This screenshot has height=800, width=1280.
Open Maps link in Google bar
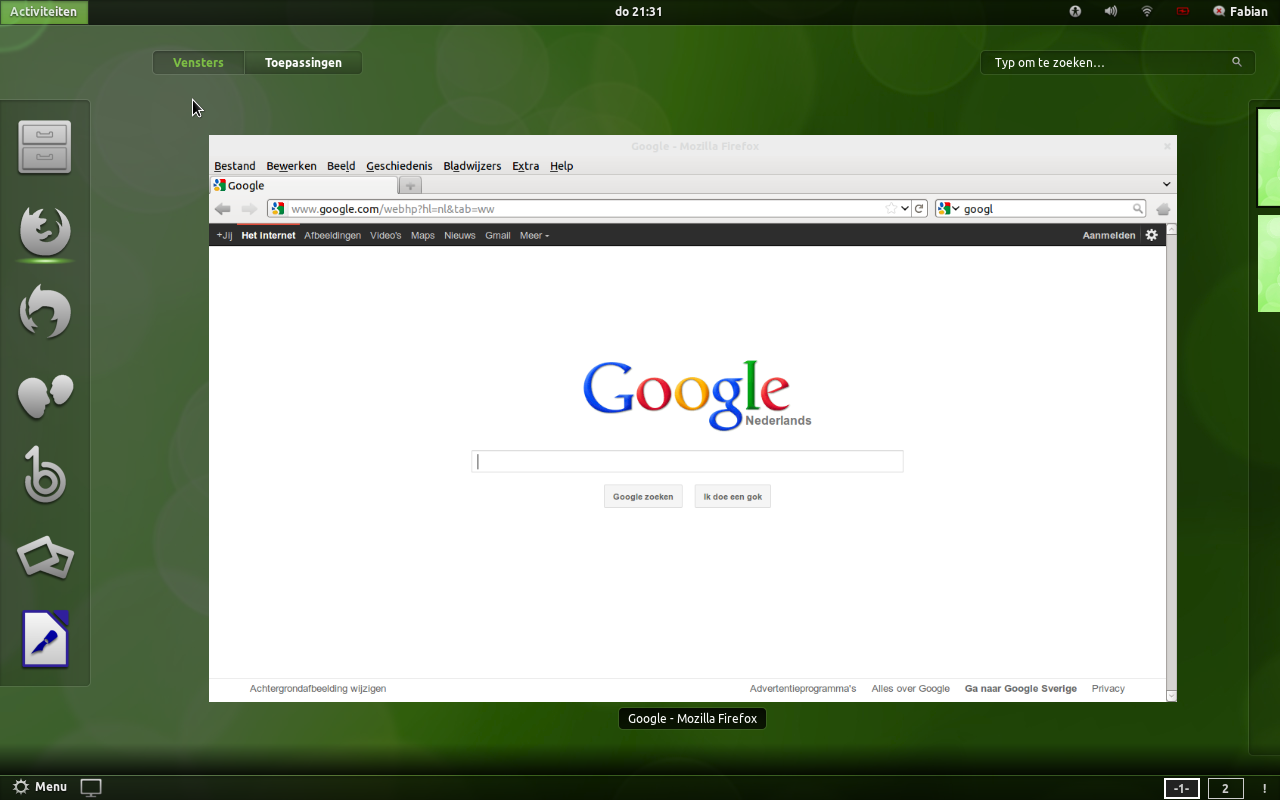(423, 235)
